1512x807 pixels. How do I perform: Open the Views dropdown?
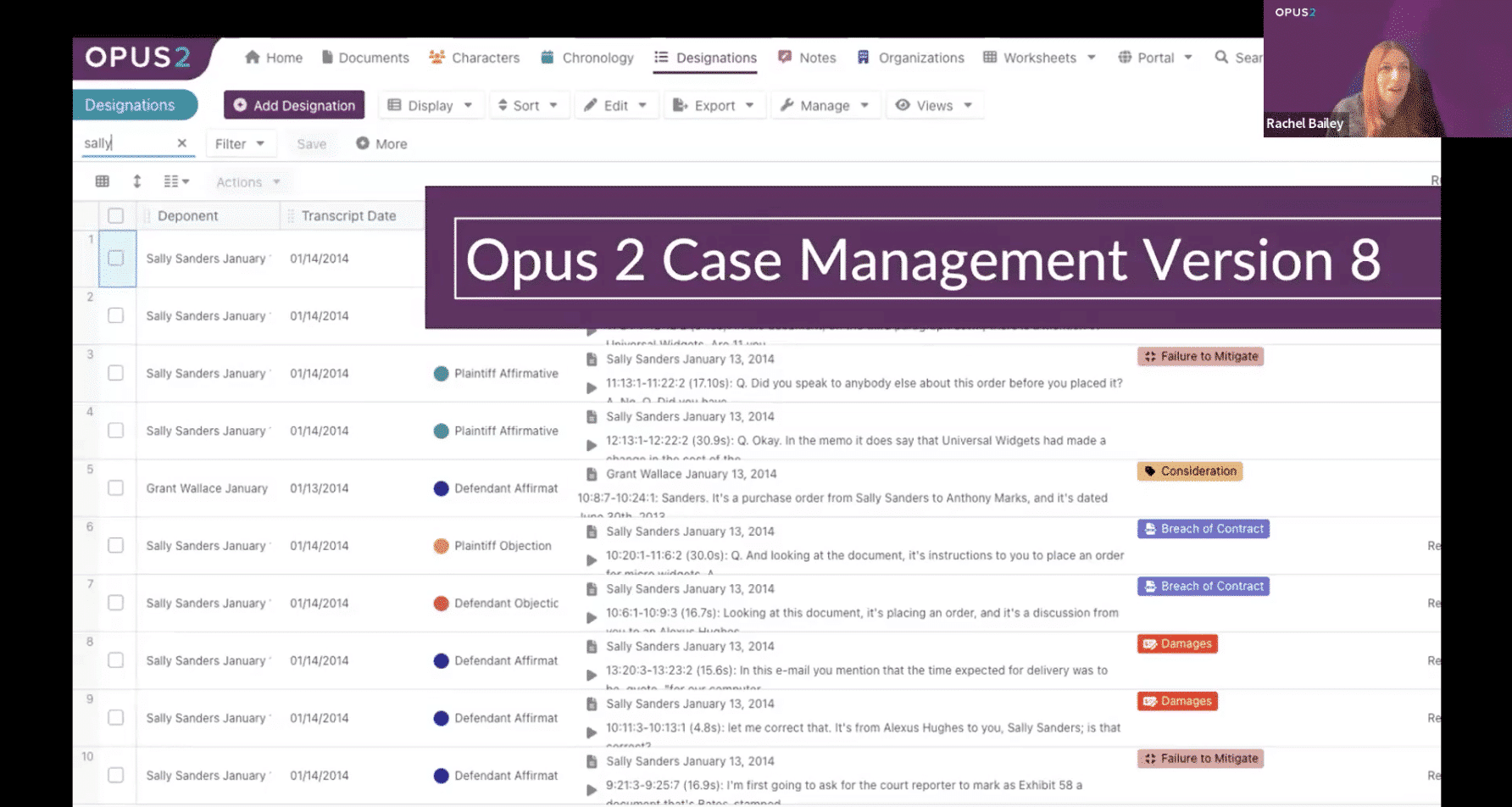(932, 105)
